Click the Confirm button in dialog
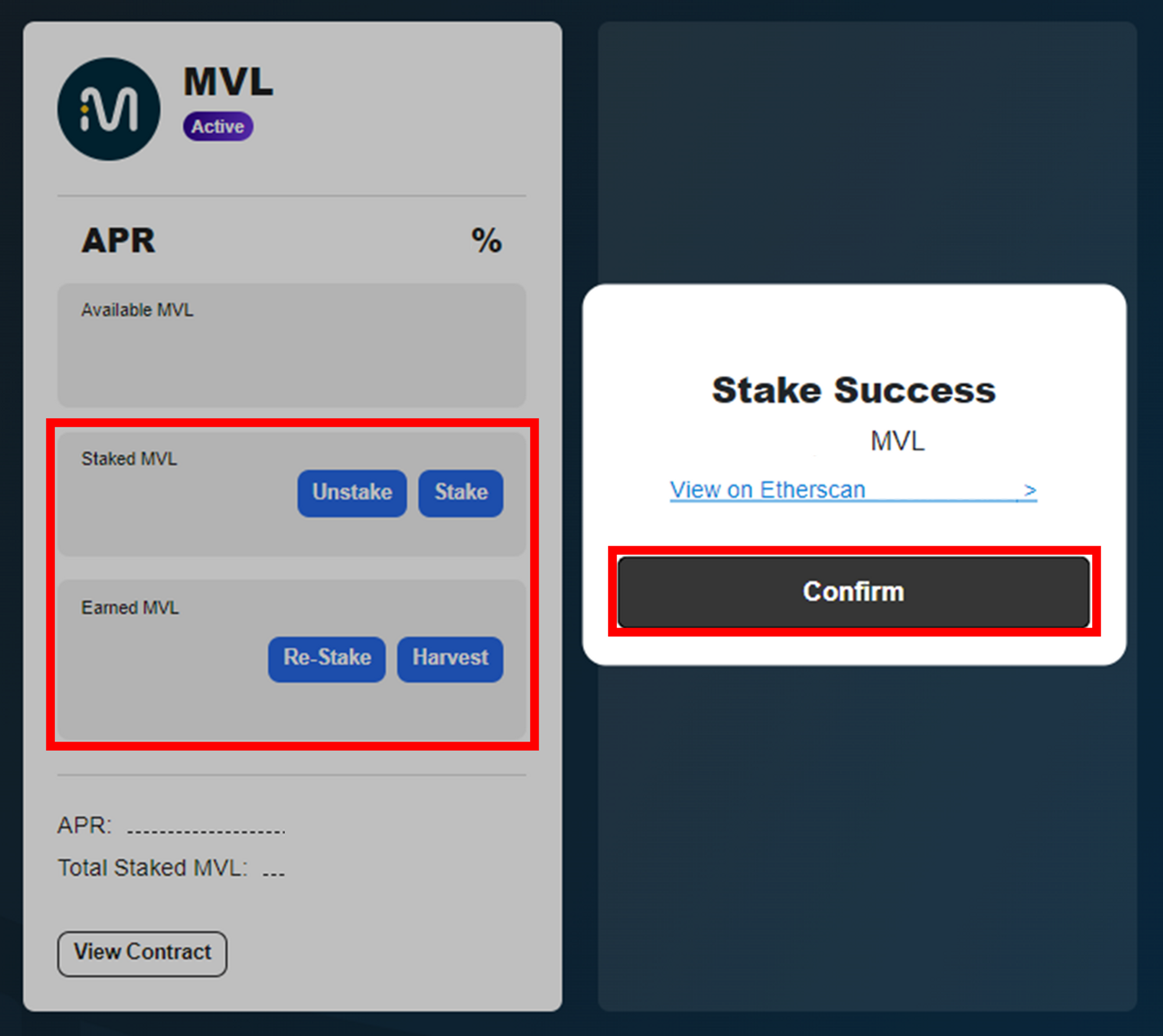Screen dimensions: 1163x1036 (853, 592)
